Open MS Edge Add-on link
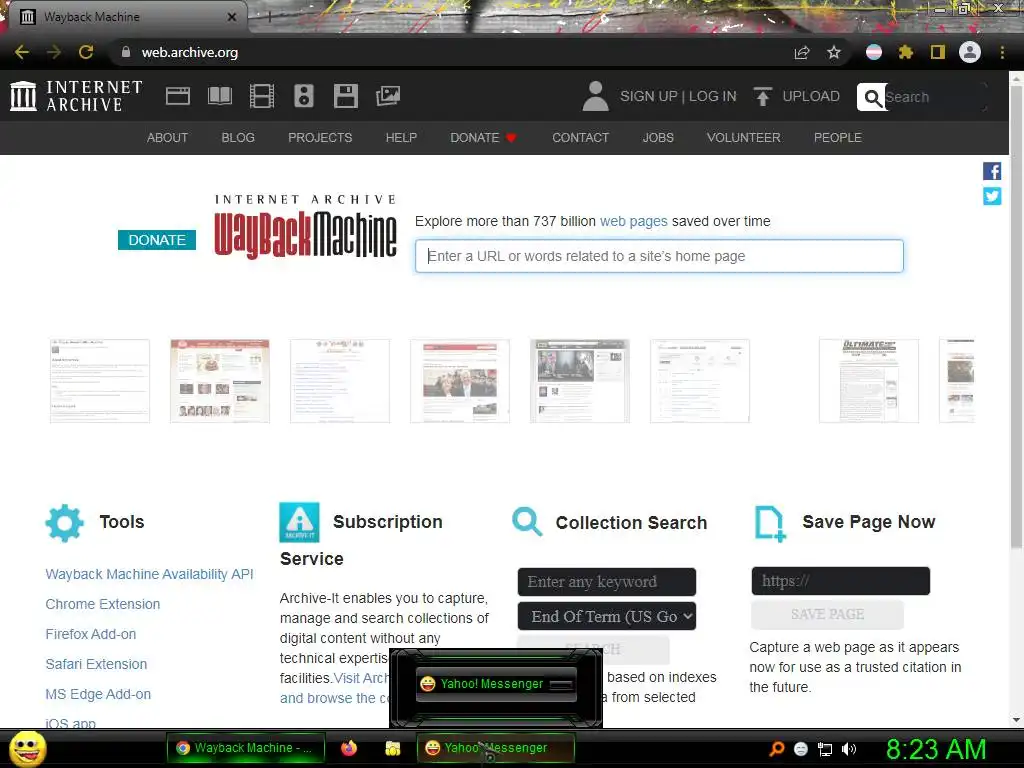Viewport: 1024px width, 768px height. click(98, 694)
